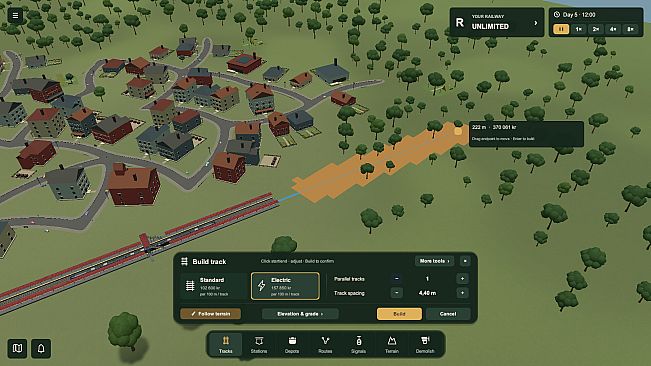Screen dimensions: 651x366
Task: Open the notifications bell
Action: 41,348
